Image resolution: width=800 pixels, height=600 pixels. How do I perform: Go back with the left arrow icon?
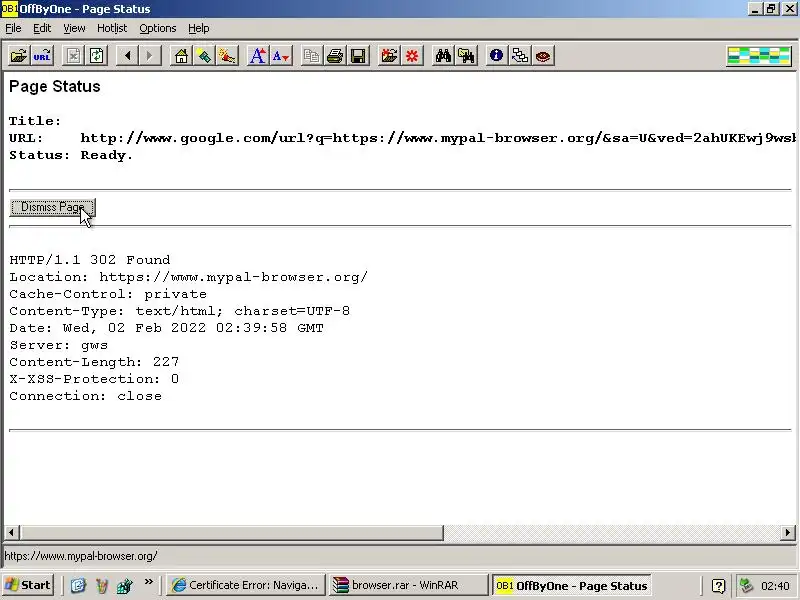point(128,56)
